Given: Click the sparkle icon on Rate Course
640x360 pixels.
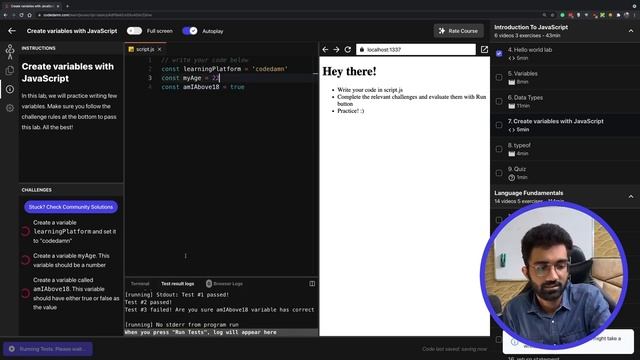Looking at the screenshot, I should [442, 31].
